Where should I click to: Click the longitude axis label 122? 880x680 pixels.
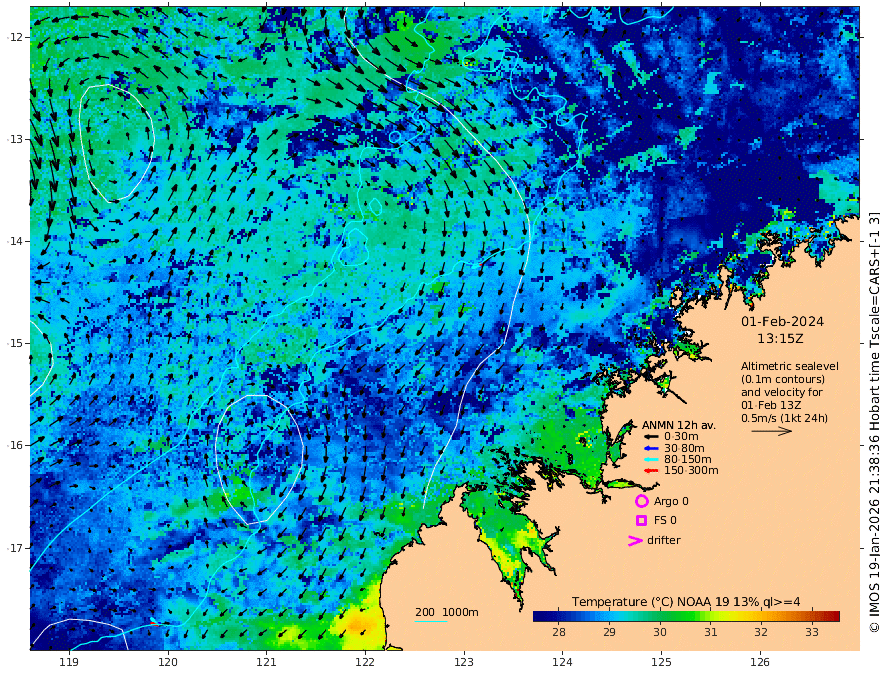tap(365, 663)
